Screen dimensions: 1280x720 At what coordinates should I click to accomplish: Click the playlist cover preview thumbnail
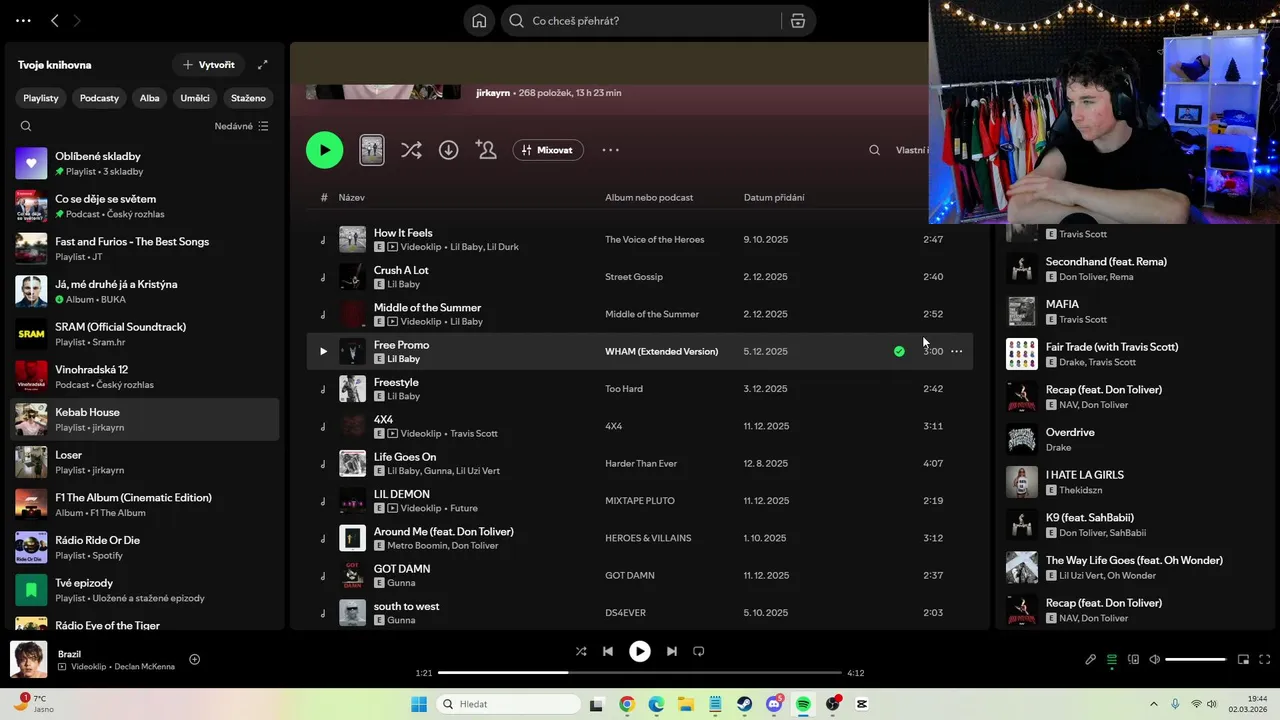pos(372,150)
